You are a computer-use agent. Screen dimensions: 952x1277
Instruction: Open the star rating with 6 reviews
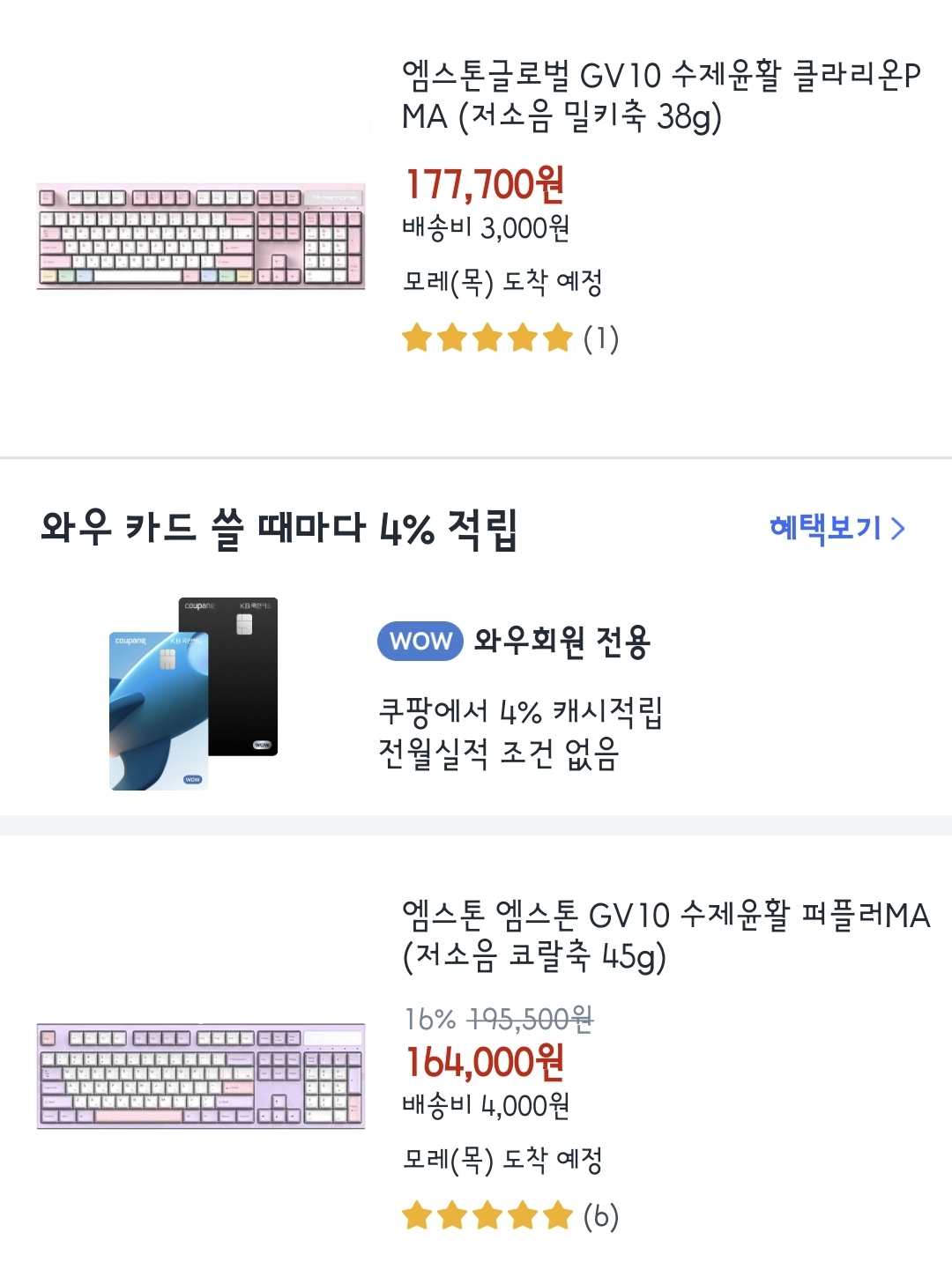pyautogui.click(x=487, y=1216)
